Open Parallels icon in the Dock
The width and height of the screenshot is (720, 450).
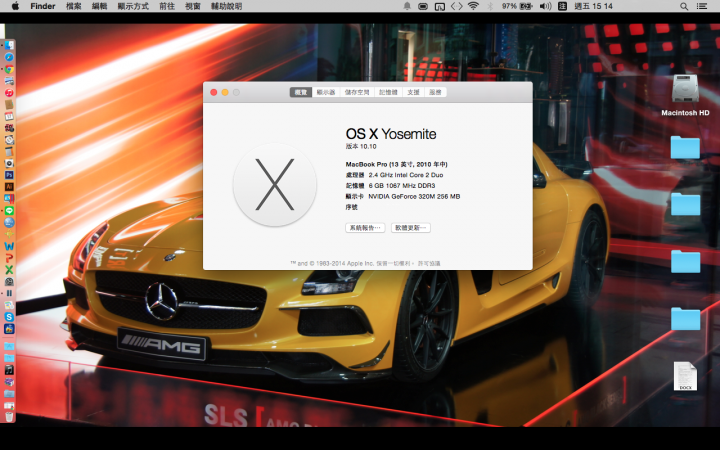pos(9,293)
